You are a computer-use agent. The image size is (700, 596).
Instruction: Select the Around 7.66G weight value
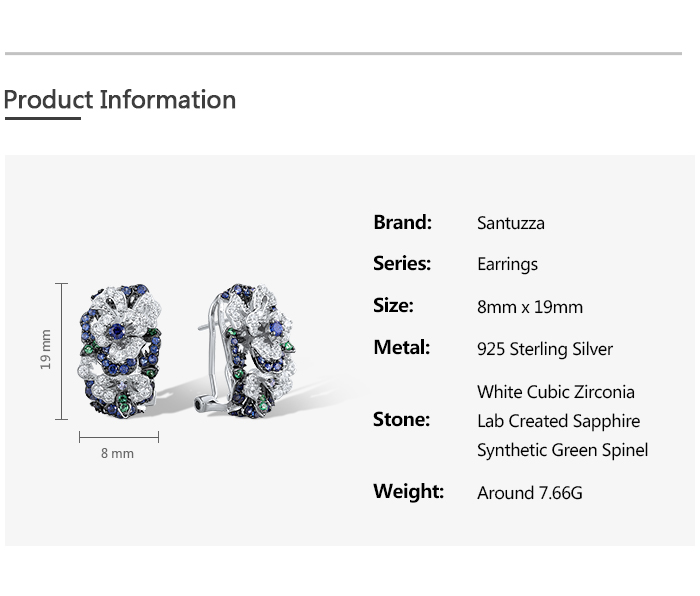(x=529, y=493)
